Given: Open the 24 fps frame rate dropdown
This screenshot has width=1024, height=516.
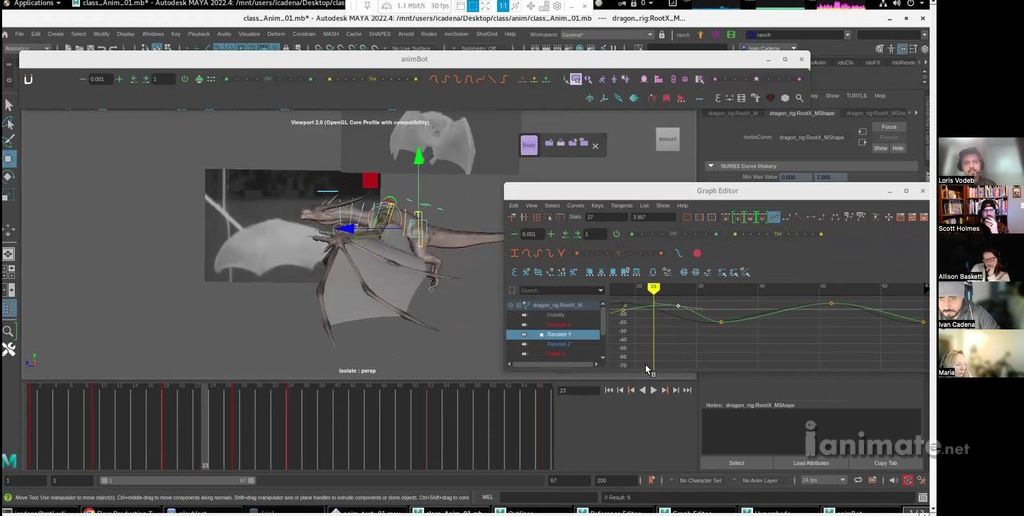Looking at the screenshot, I should pyautogui.click(x=824, y=480).
